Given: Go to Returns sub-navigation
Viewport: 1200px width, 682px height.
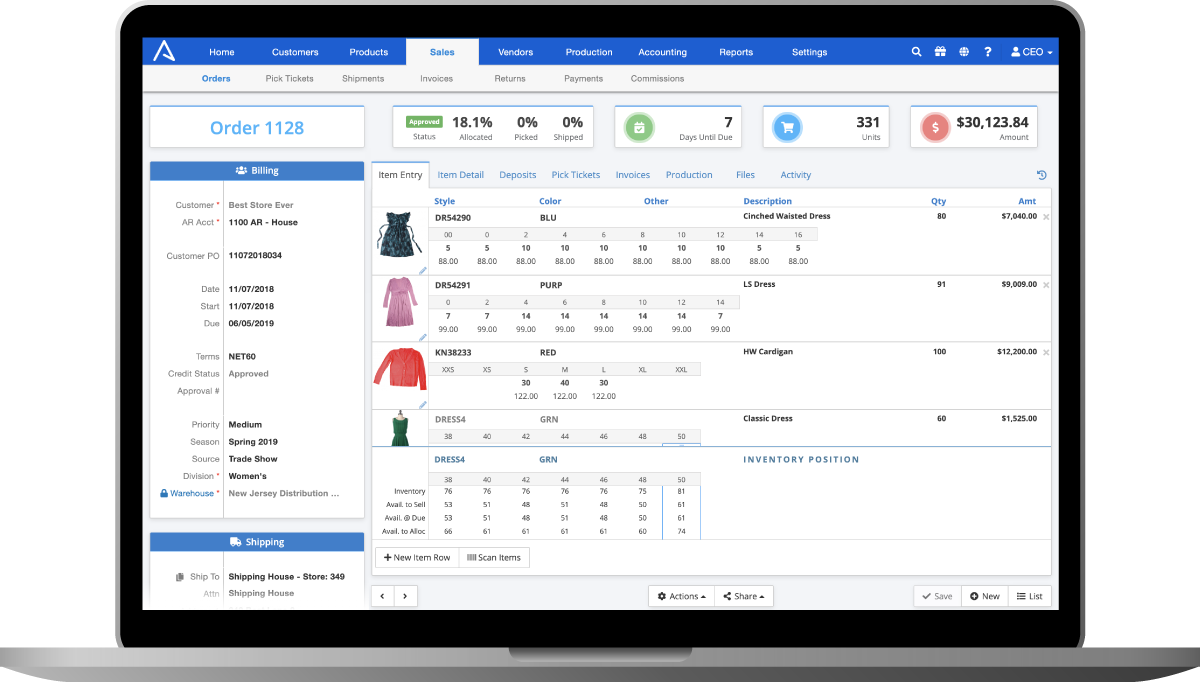Looking at the screenshot, I should (510, 79).
